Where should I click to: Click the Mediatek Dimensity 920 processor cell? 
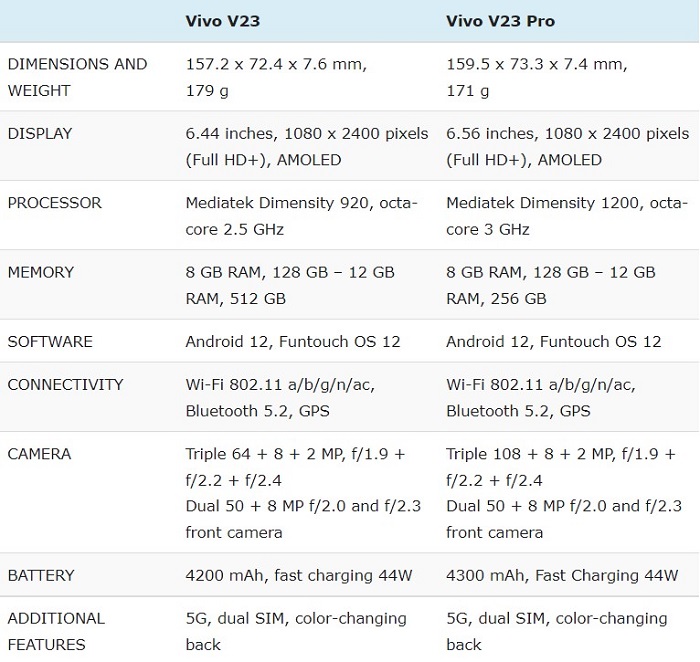pos(301,216)
